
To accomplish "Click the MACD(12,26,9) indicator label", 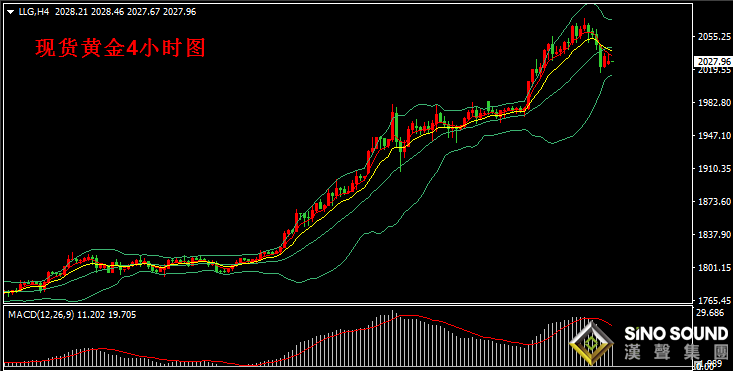I will (41, 315).
